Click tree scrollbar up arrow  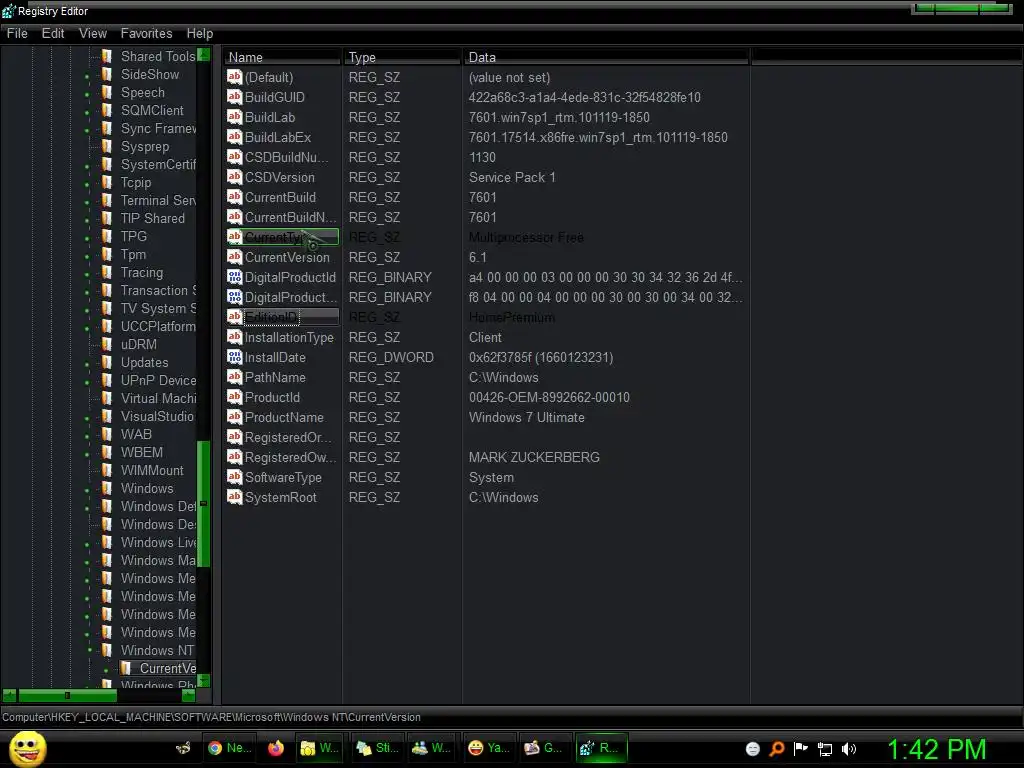[204, 54]
